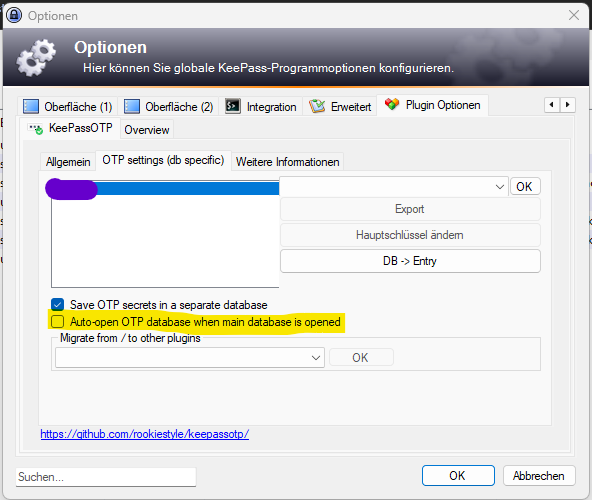
Task: Open the Weitere Informationen tab
Action: click(x=287, y=162)
